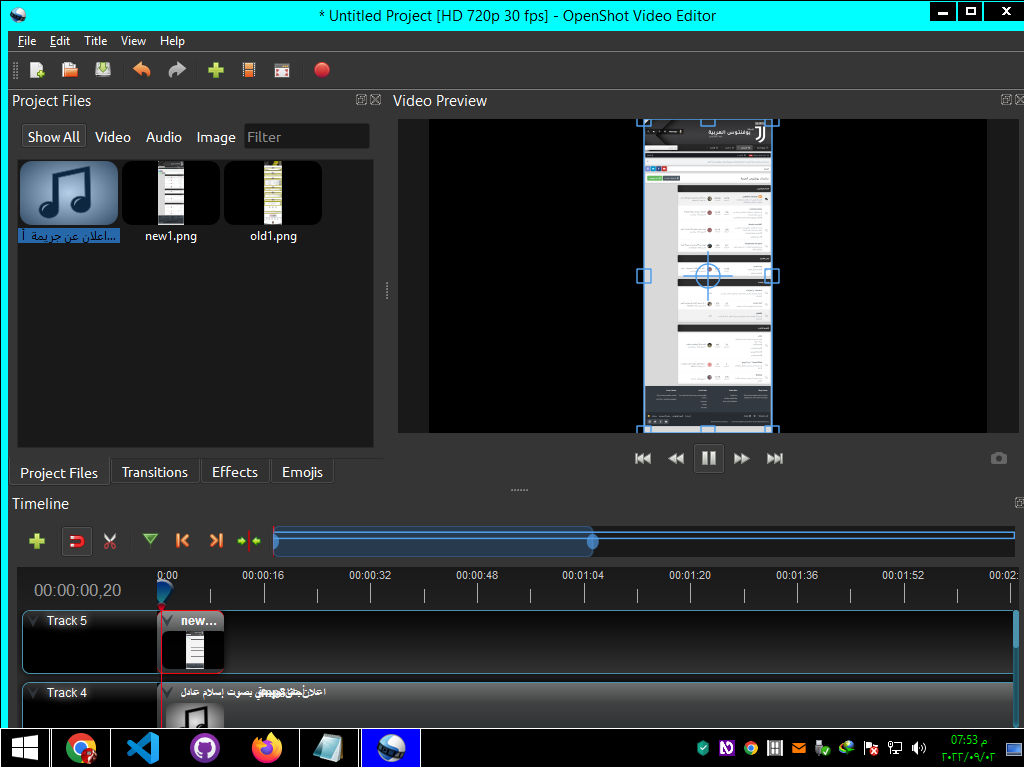Click the New Project toolbar icon
Viewport: 1024px width, 768px height.
pyautogui.click(x=37, y=70)
